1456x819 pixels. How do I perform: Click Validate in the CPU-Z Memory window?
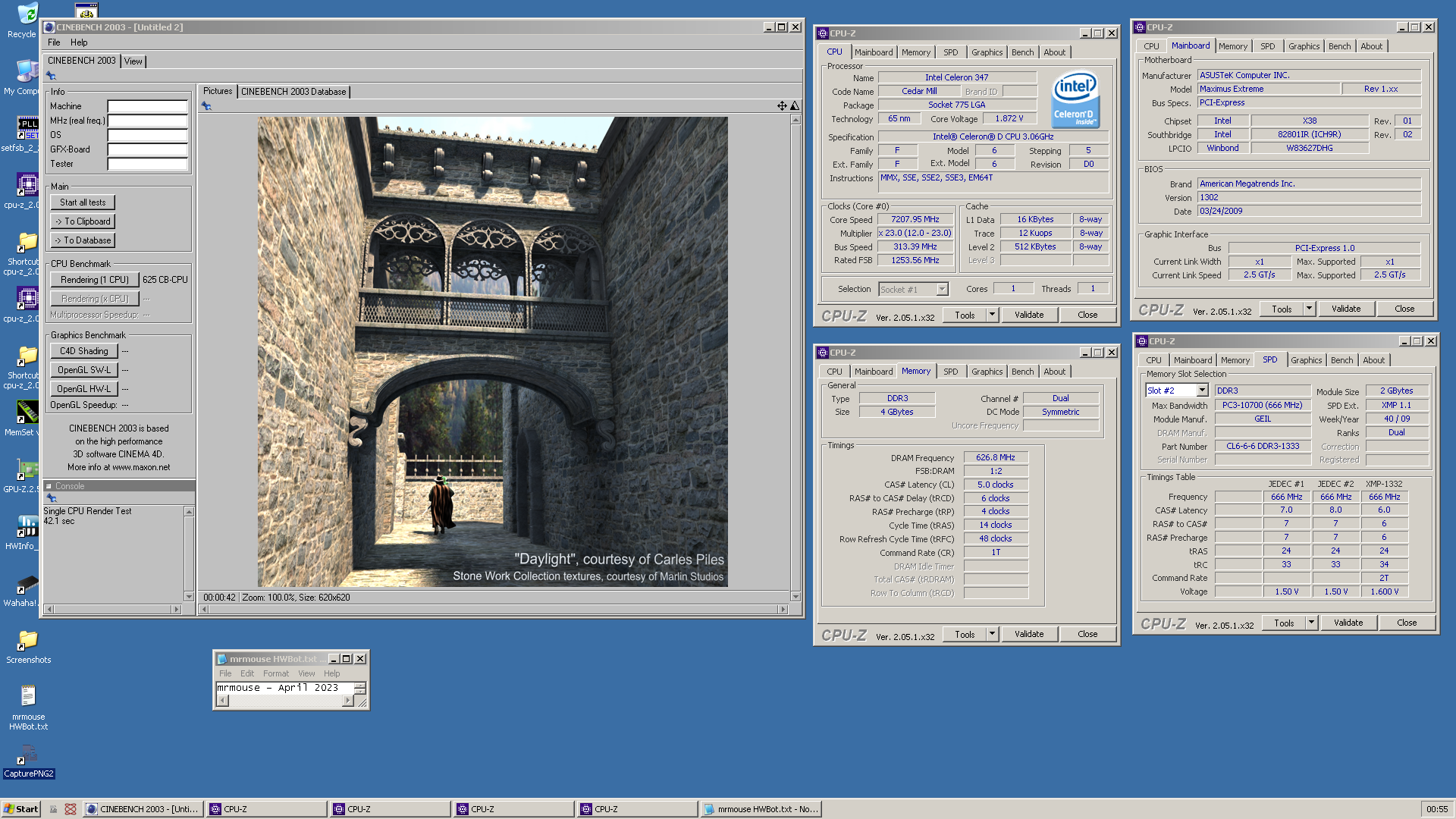coord(1029,634)
